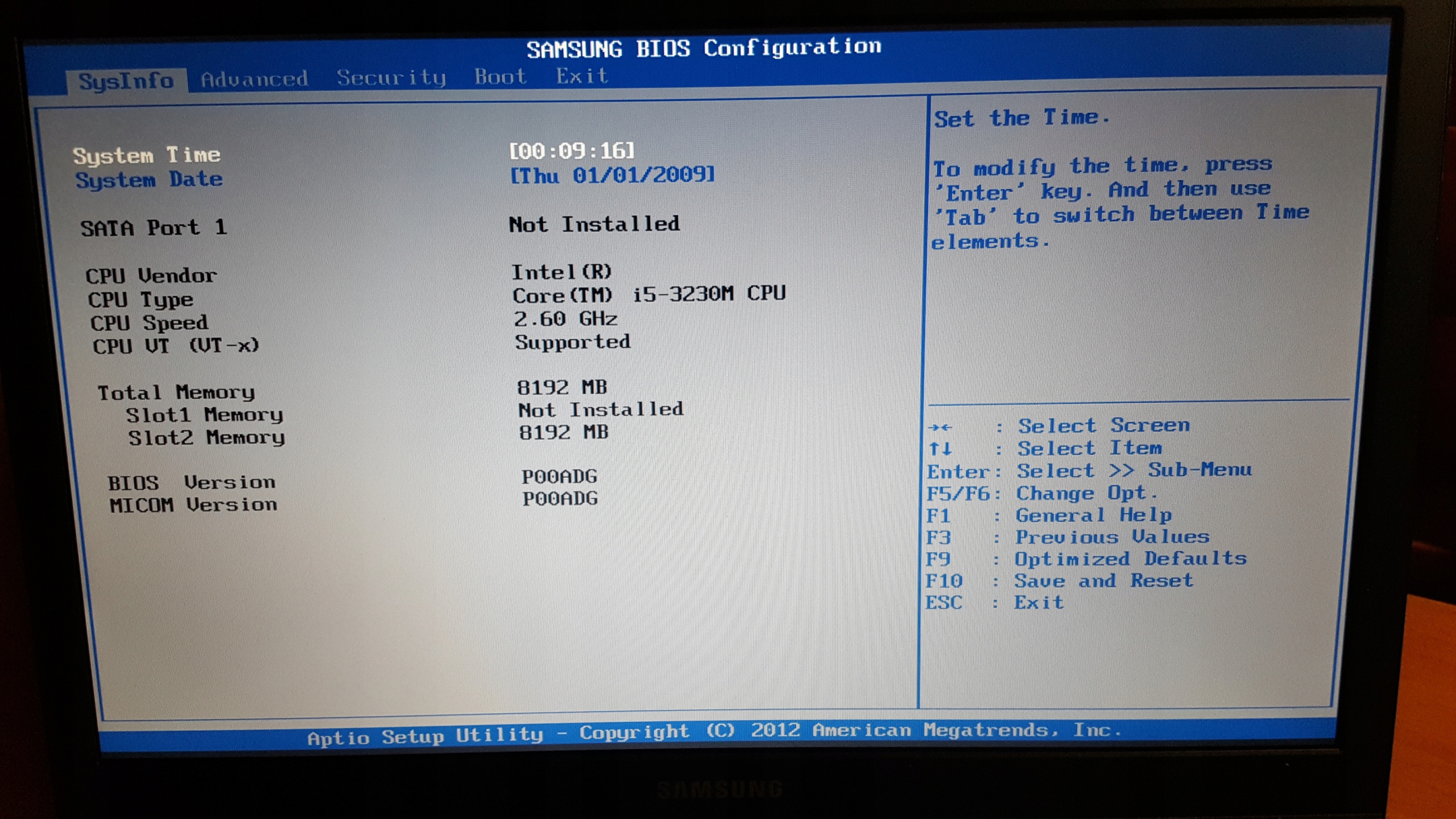Click the BIOS Version P00ADG value
The image size is (1456, 819).
click(x=560, y=476)
